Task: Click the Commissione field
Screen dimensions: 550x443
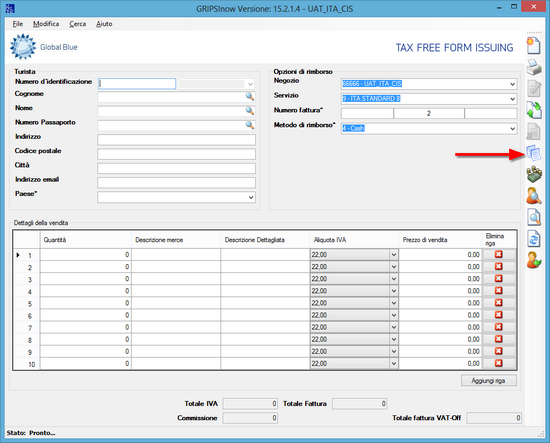Action: (250, 418)
